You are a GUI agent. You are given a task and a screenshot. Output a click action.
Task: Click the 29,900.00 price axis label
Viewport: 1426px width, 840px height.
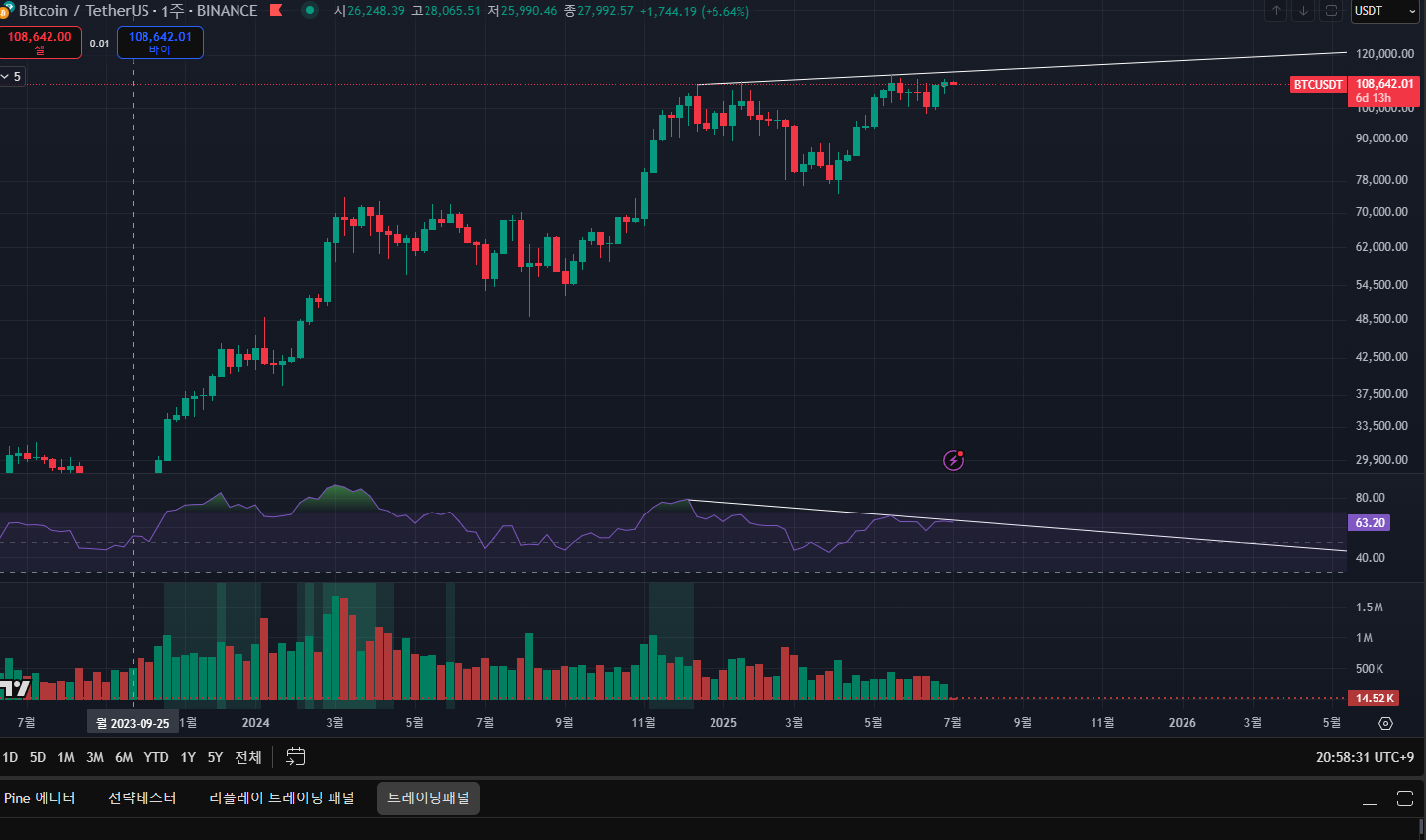point(1381,460)
